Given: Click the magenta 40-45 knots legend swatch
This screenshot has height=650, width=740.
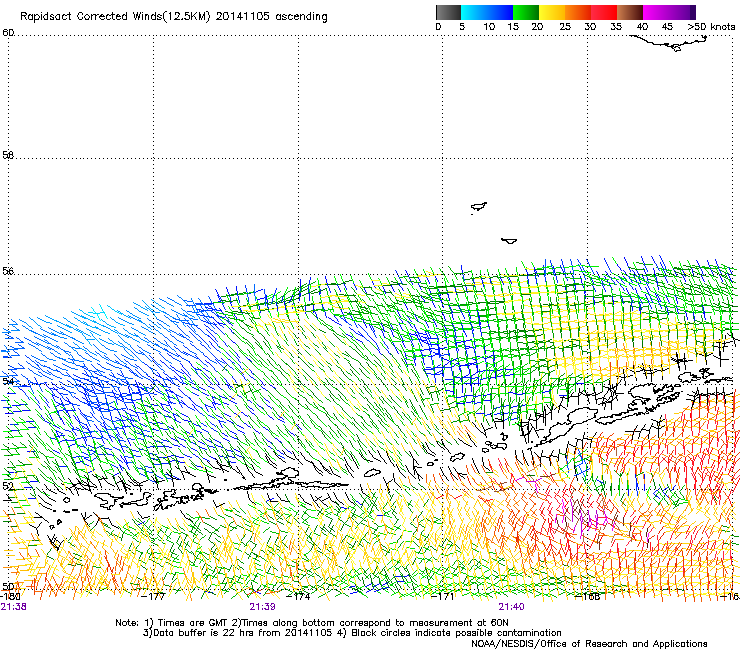Looking at the screenshot, I should pyautogui.click(x=656, y=12).
